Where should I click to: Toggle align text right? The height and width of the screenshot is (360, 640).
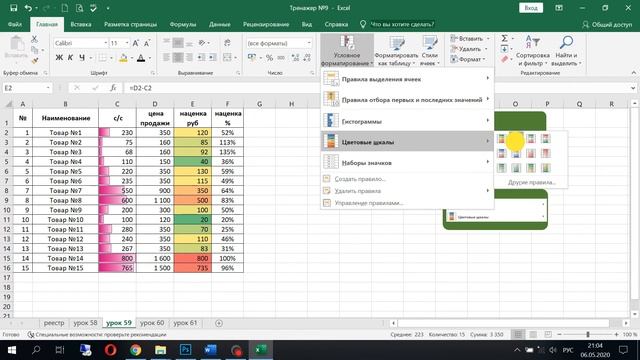[x=189, y=58]
